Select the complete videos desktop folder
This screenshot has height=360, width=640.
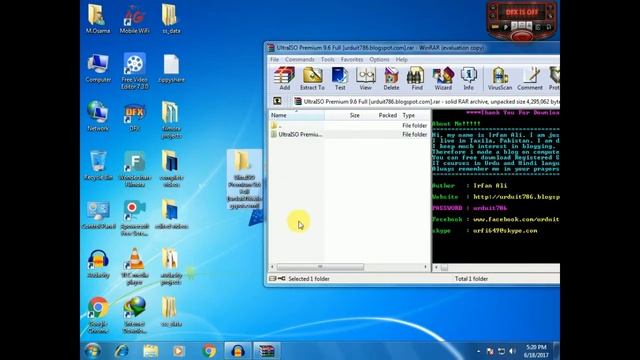171,169
